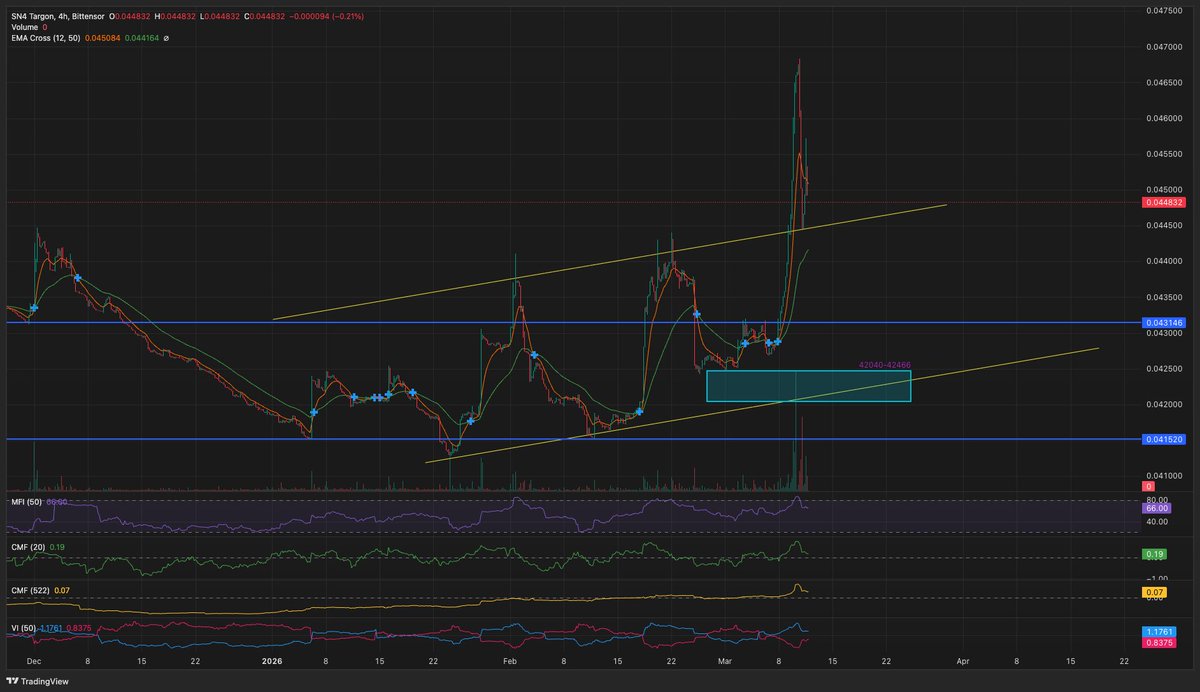Click the red volume value label 0
Image resolution: width=1200 pixels, height=692 pixels.
click(x=1147, y=485)
